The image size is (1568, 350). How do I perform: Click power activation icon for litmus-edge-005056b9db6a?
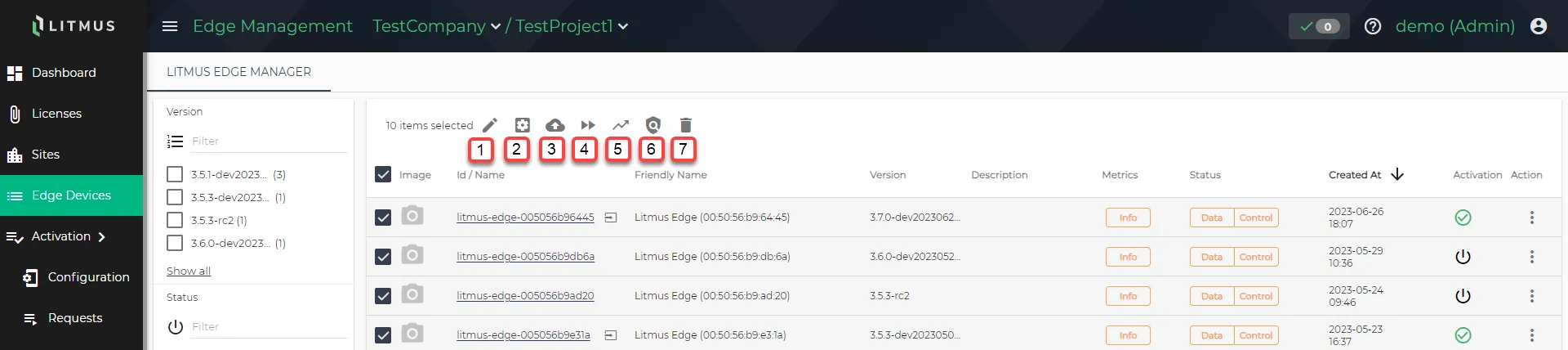1463,257
